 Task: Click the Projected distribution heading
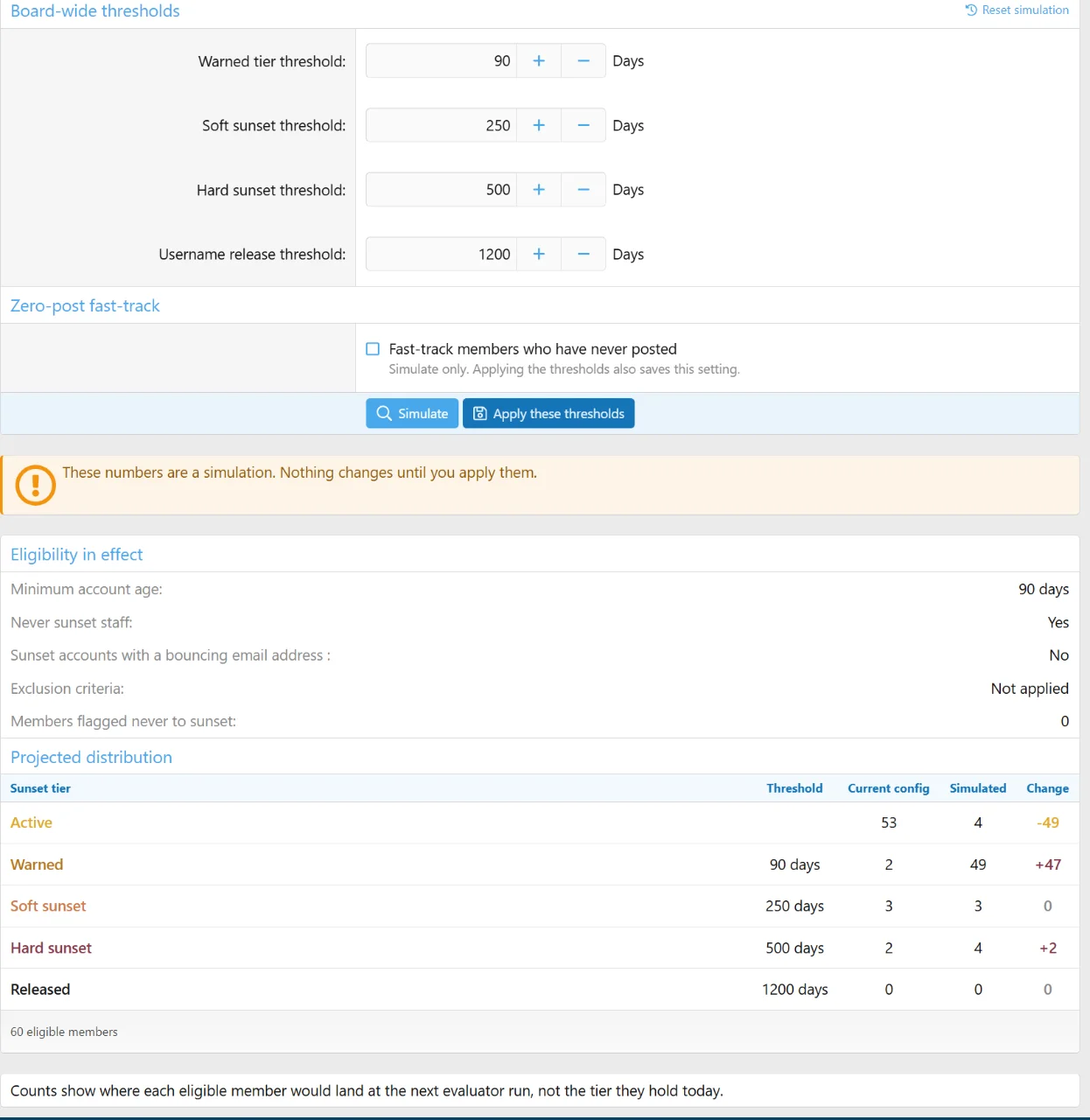point(91,758)
